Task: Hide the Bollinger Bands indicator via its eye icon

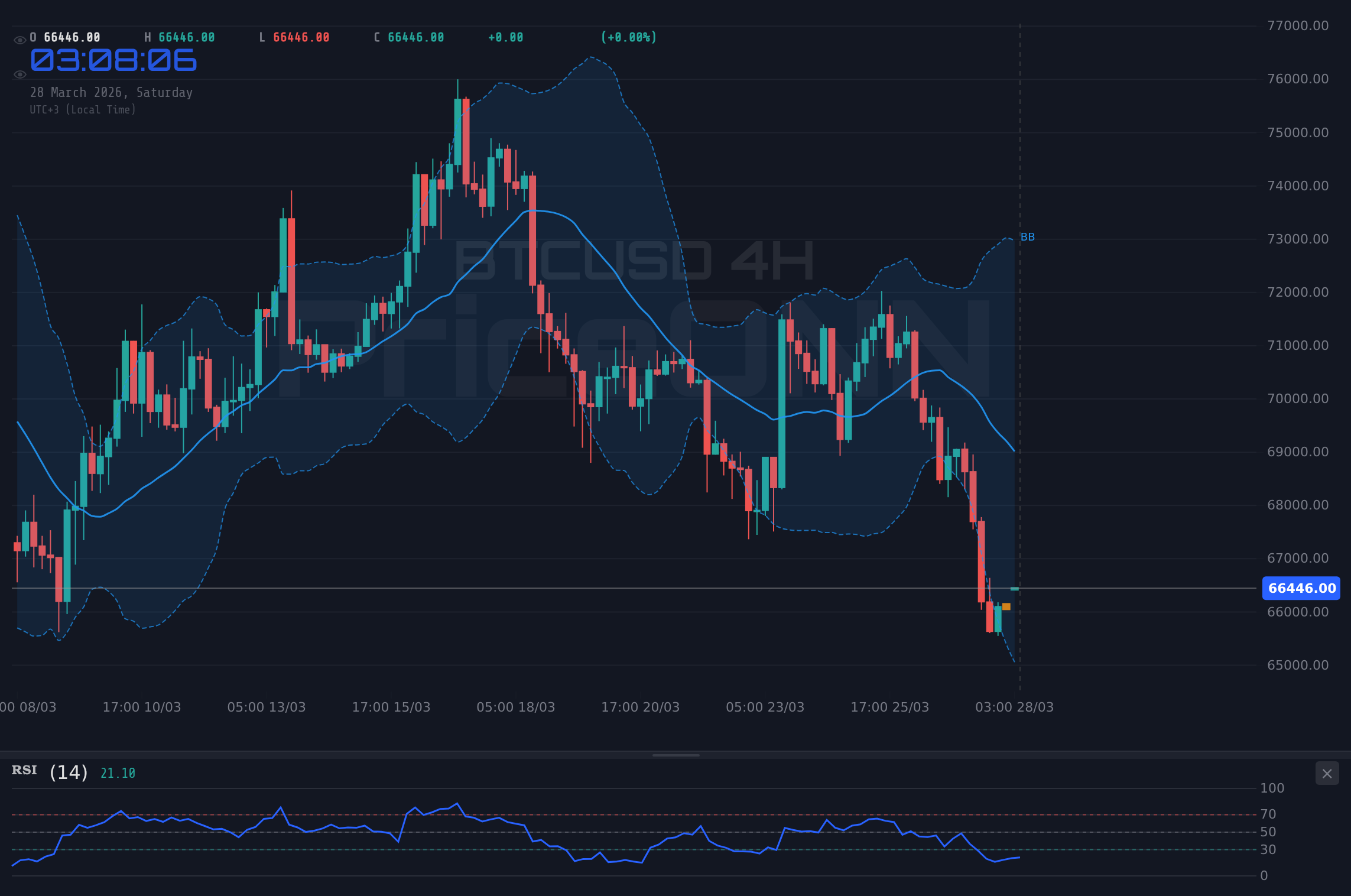Action: (20, 73)
